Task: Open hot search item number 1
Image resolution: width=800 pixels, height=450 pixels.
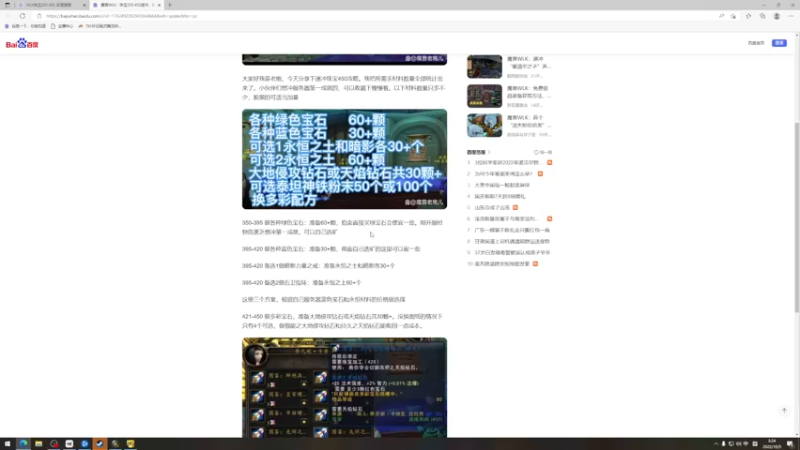Action: [x=507, y=162]
